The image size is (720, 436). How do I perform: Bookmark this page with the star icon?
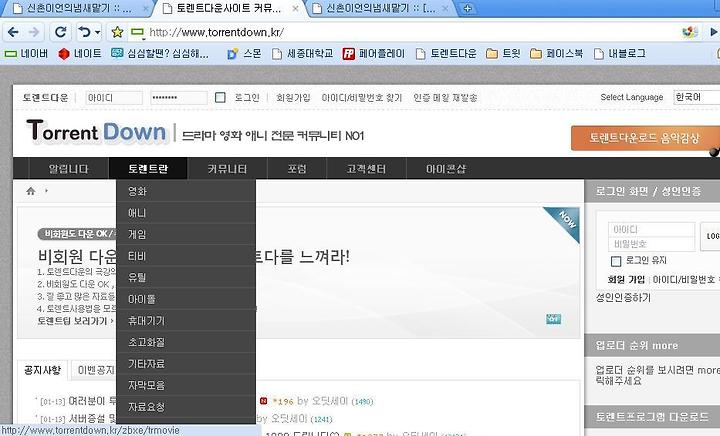(x=117, y=32)
